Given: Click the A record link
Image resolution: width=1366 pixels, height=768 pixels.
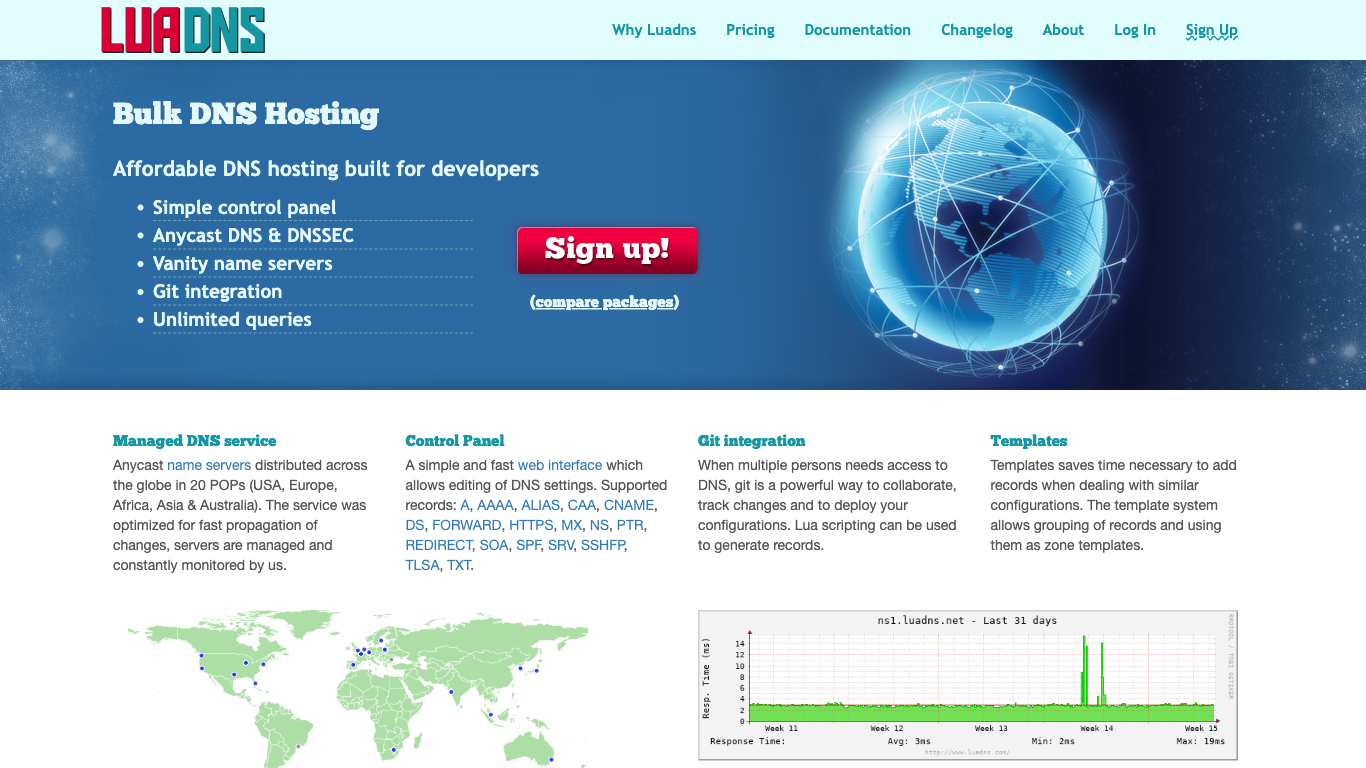Looking at the screenshot, I should [464, 505].
